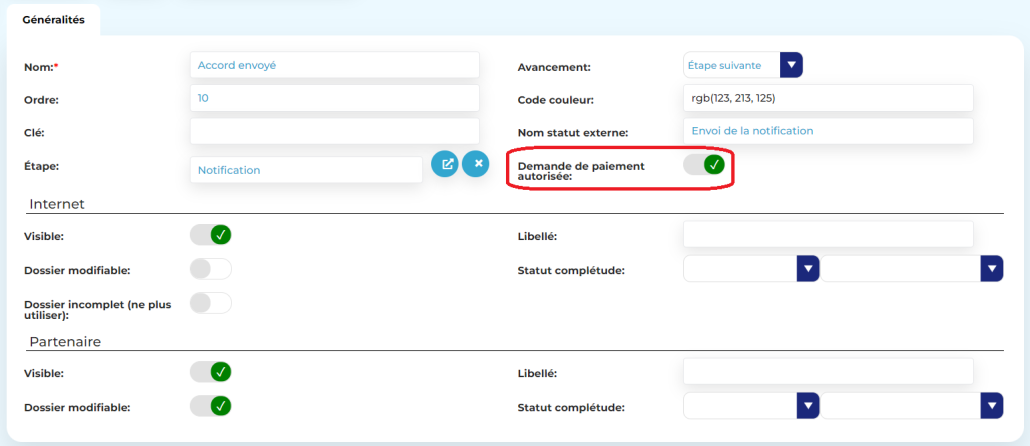Viewport: 1030px width, 446px height.
Task: Expand second Internet Statut complétude dropdown
Action: pos(991,269)
